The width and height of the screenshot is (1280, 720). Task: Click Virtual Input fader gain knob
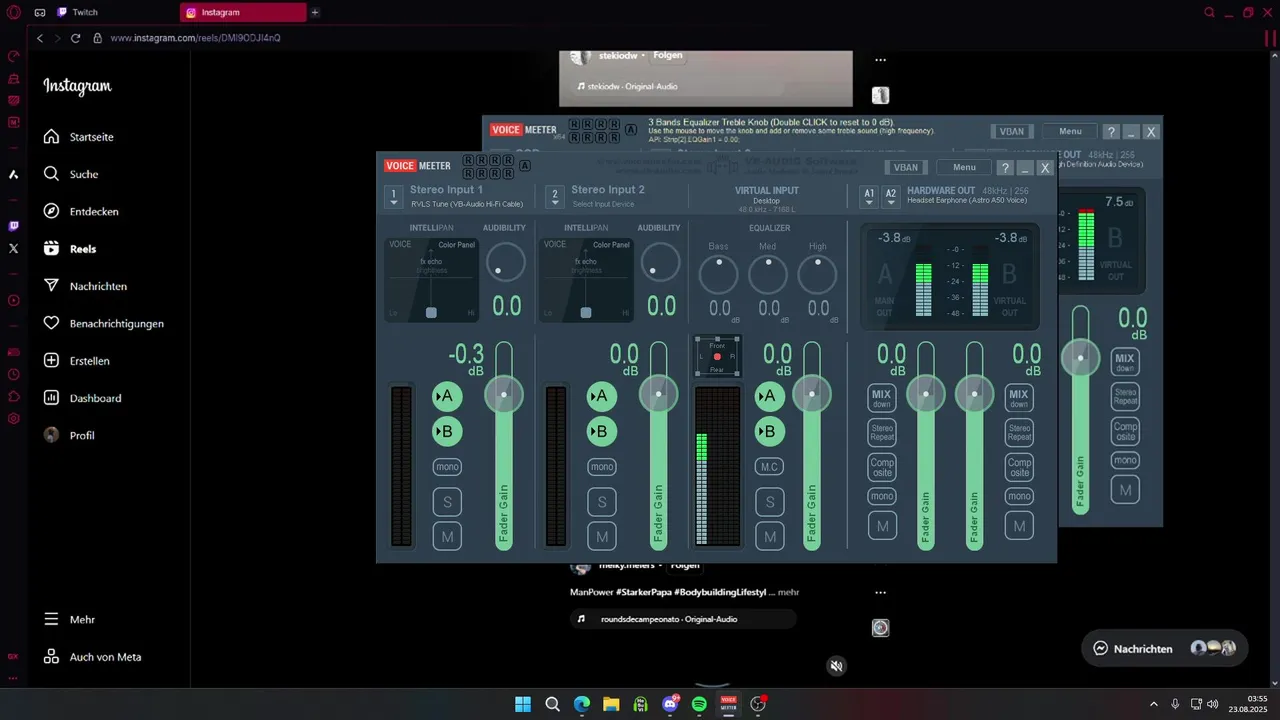click(x=812, y=395)
